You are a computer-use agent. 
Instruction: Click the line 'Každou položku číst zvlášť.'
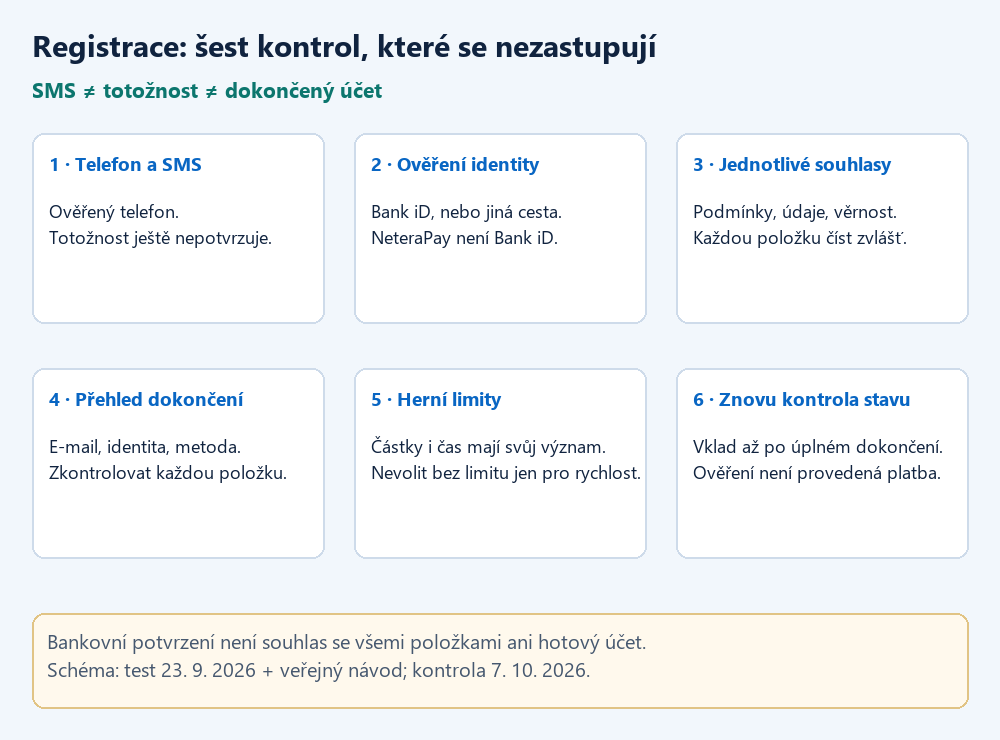point(800,238)
